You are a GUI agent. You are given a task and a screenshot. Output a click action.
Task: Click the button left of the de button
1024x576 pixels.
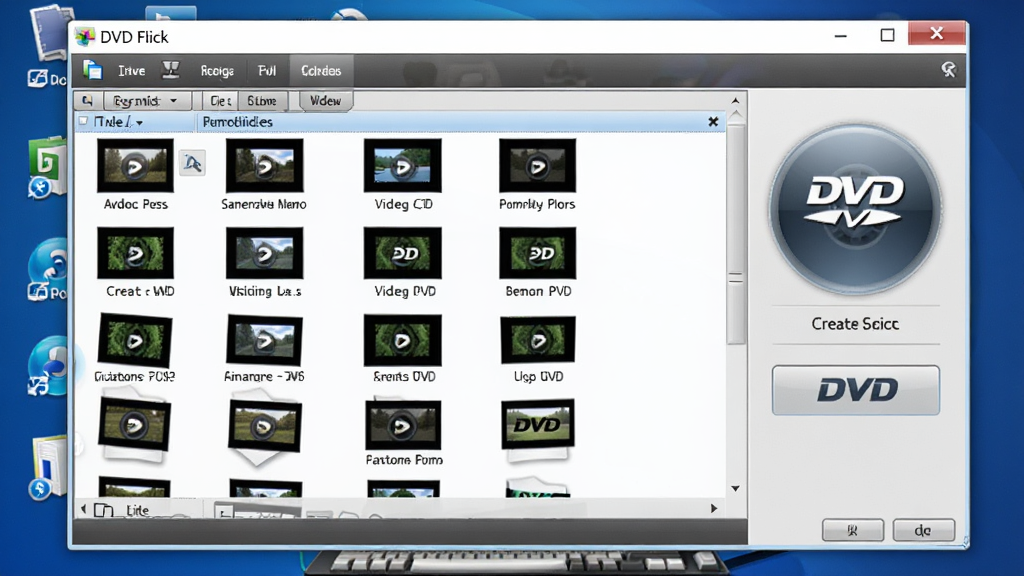(852, 530)
